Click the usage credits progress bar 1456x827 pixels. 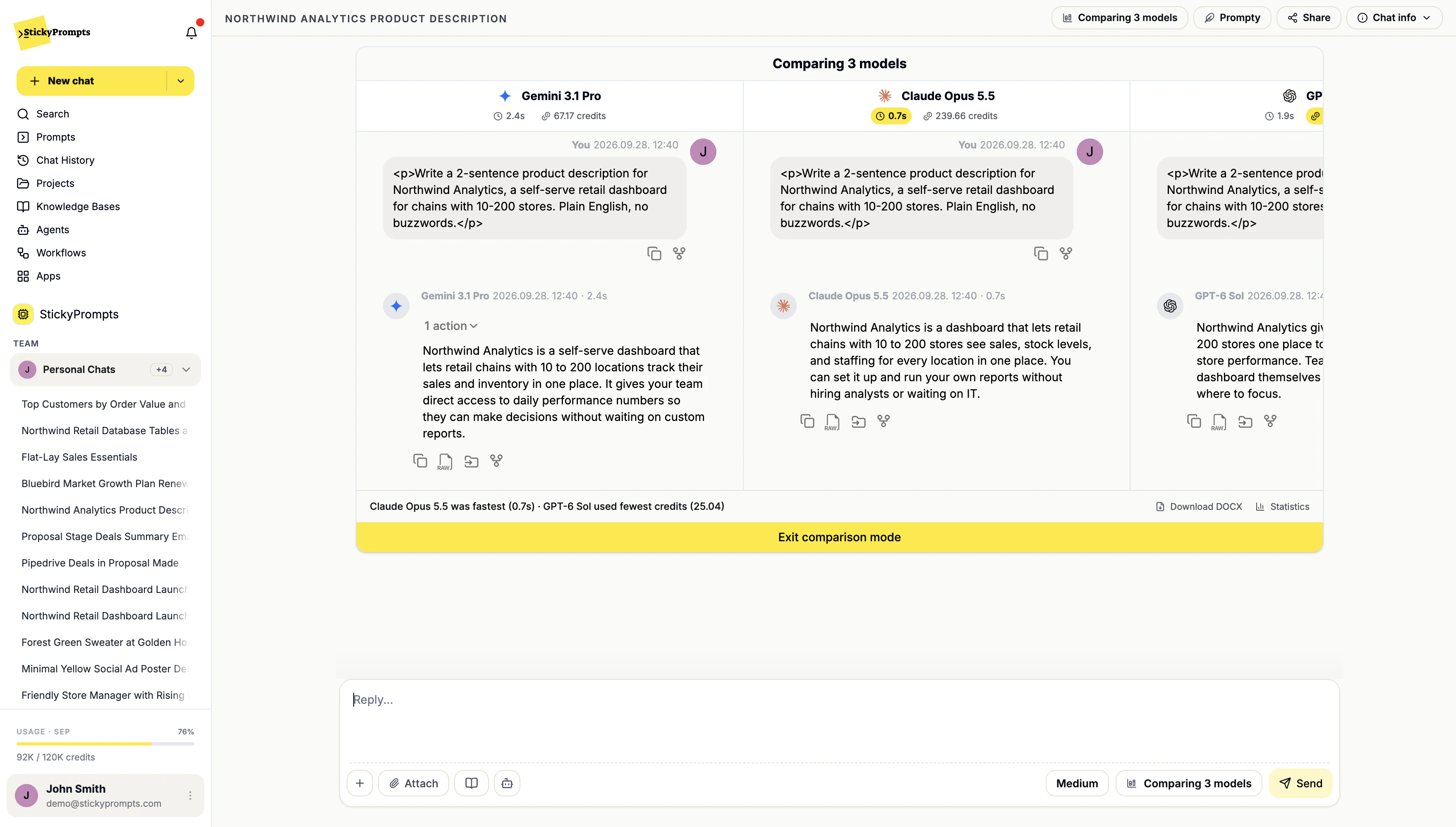coord(105,743)
